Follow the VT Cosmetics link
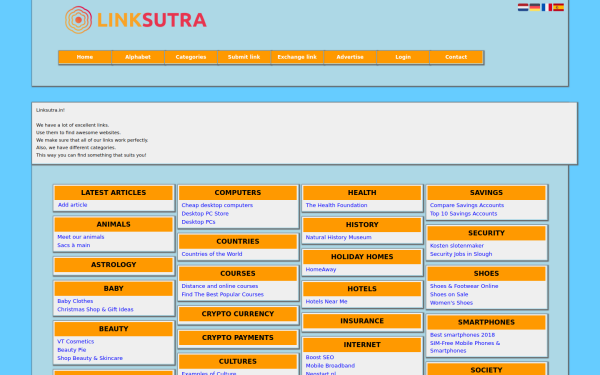 click(x=75, y=341)
